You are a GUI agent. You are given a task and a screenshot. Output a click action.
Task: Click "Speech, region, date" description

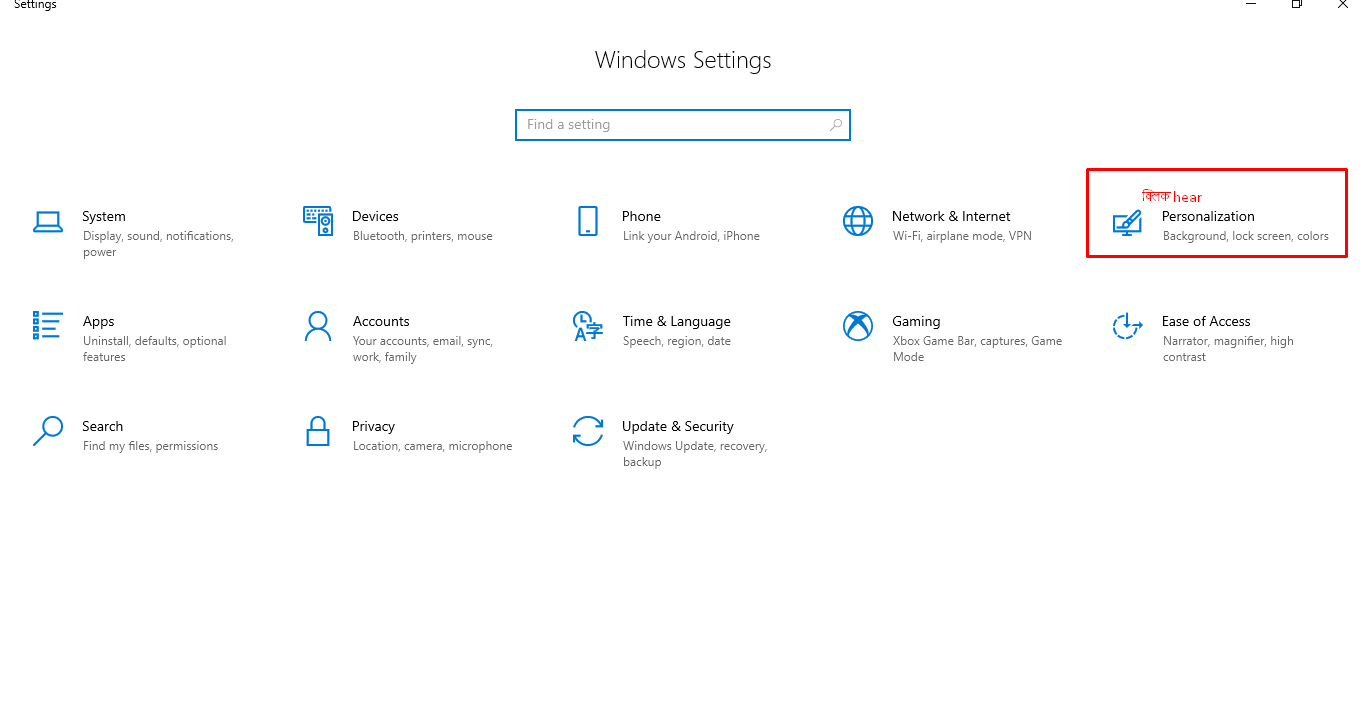677,341
